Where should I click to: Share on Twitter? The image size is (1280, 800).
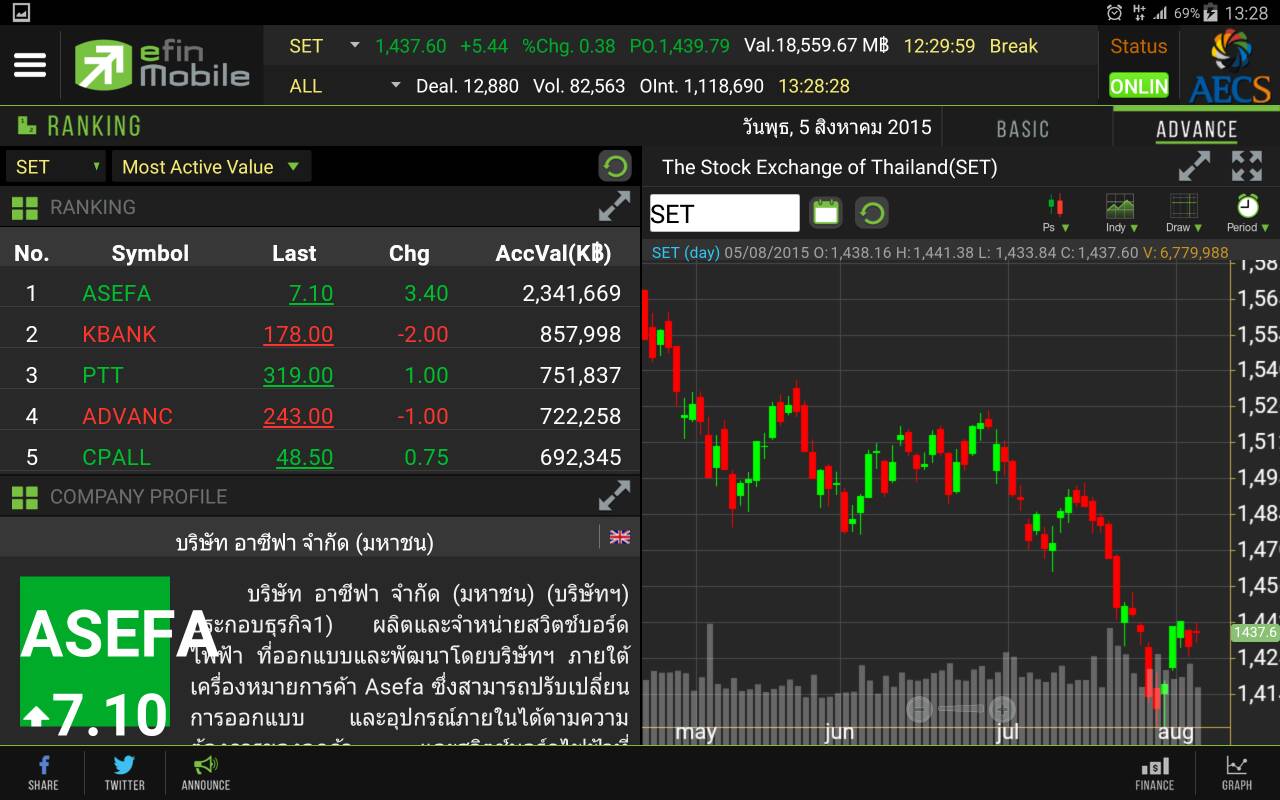click(124, 773)
